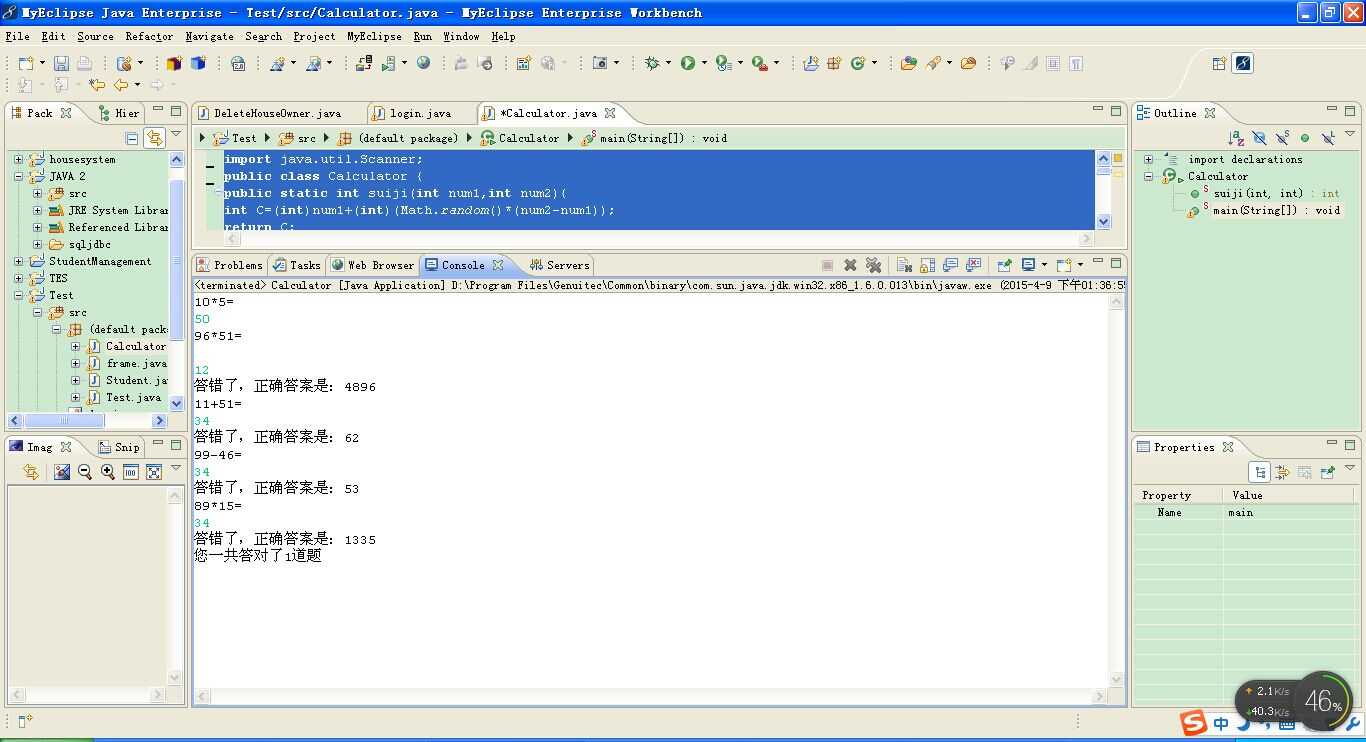This screenshot has width=1366, height=742.
Task: Minimize the Console panel
Action: coord(1098,262)
